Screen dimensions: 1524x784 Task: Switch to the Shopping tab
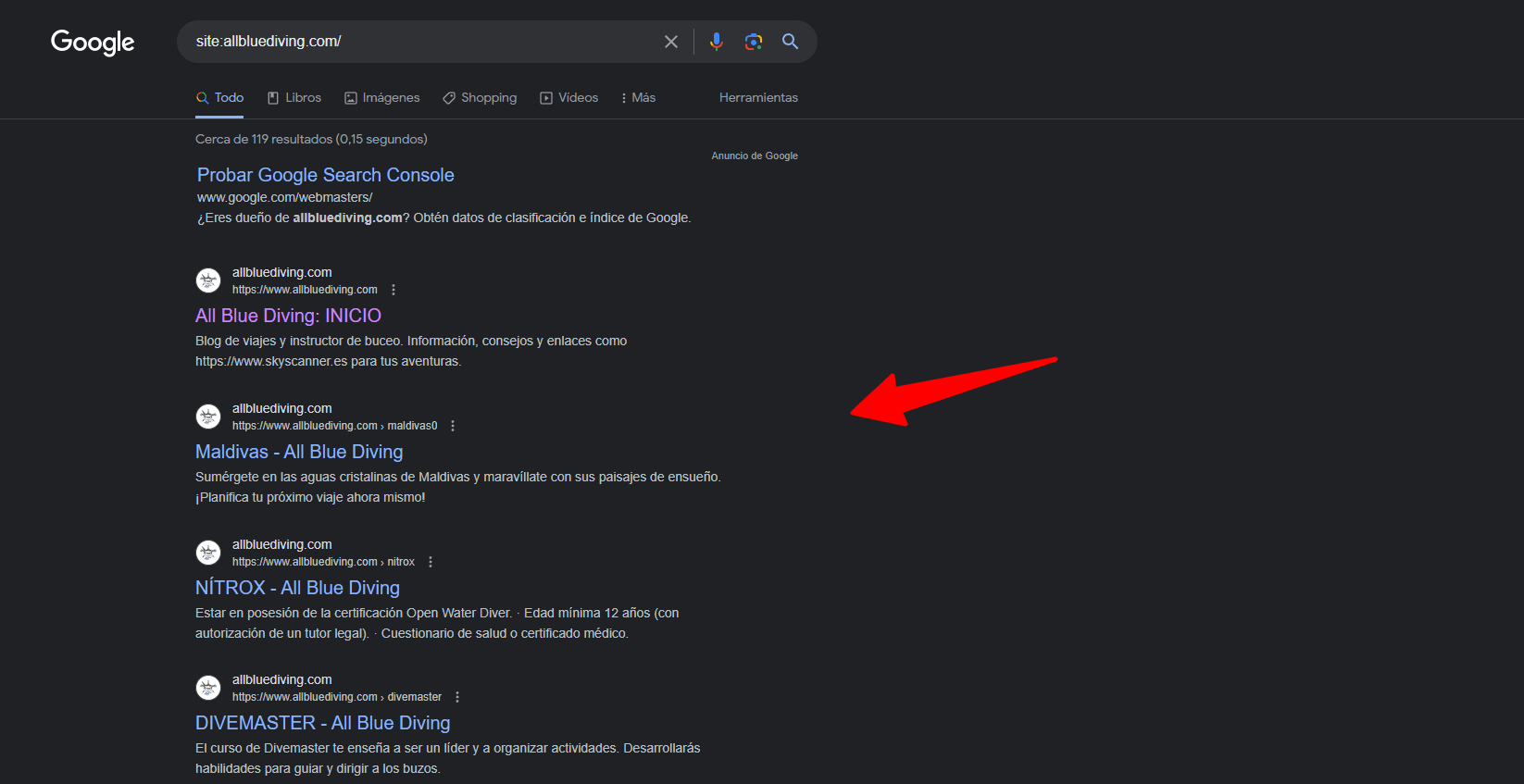tap(480, 97)
